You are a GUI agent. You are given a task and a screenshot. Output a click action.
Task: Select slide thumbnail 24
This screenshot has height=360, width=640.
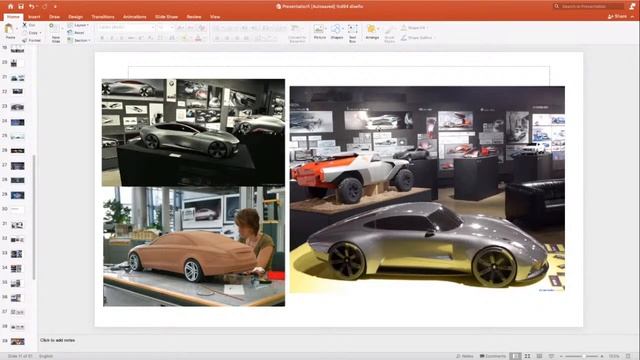17,122
